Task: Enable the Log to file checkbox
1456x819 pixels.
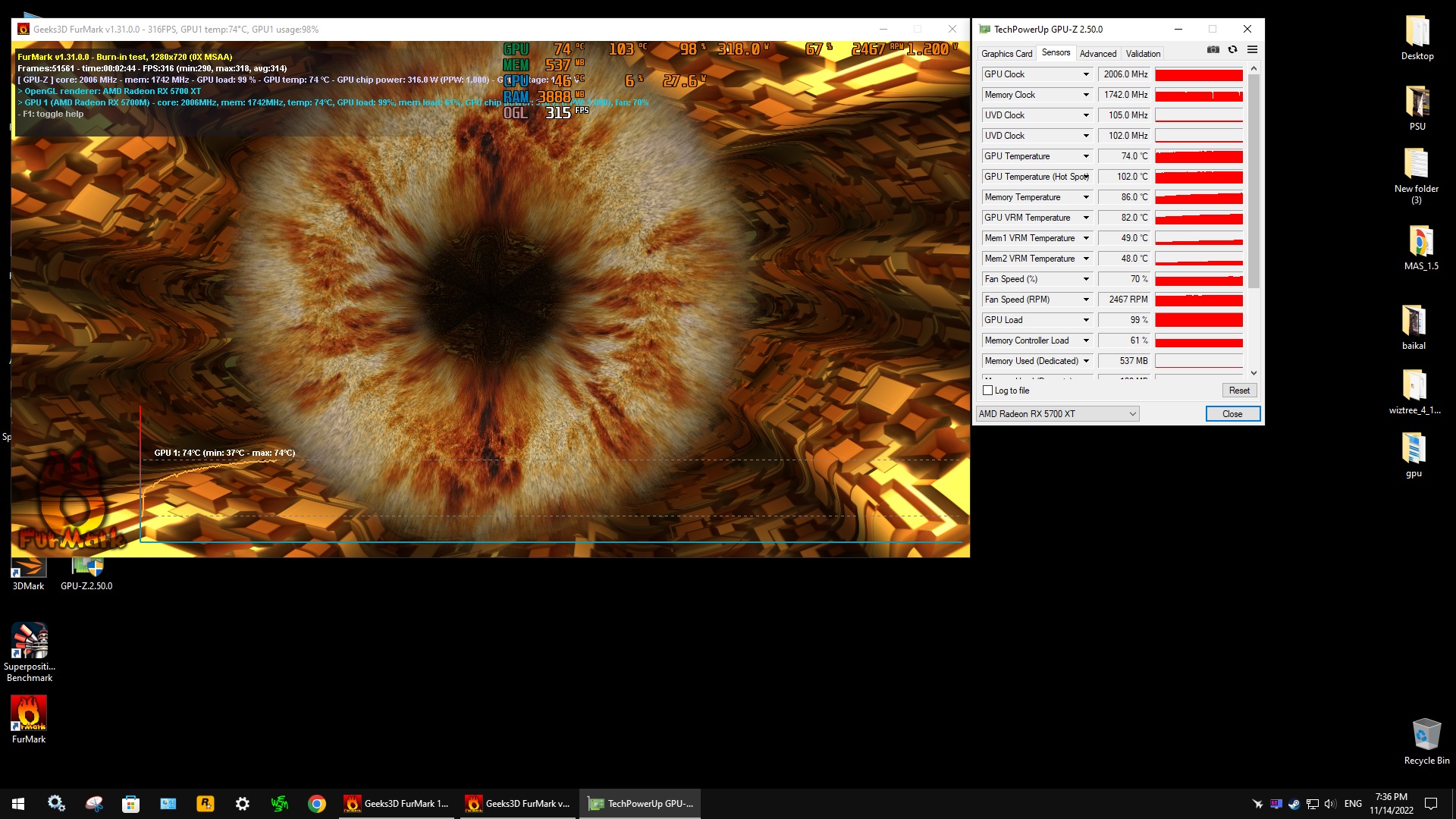Action: click(x=987, y=391)
